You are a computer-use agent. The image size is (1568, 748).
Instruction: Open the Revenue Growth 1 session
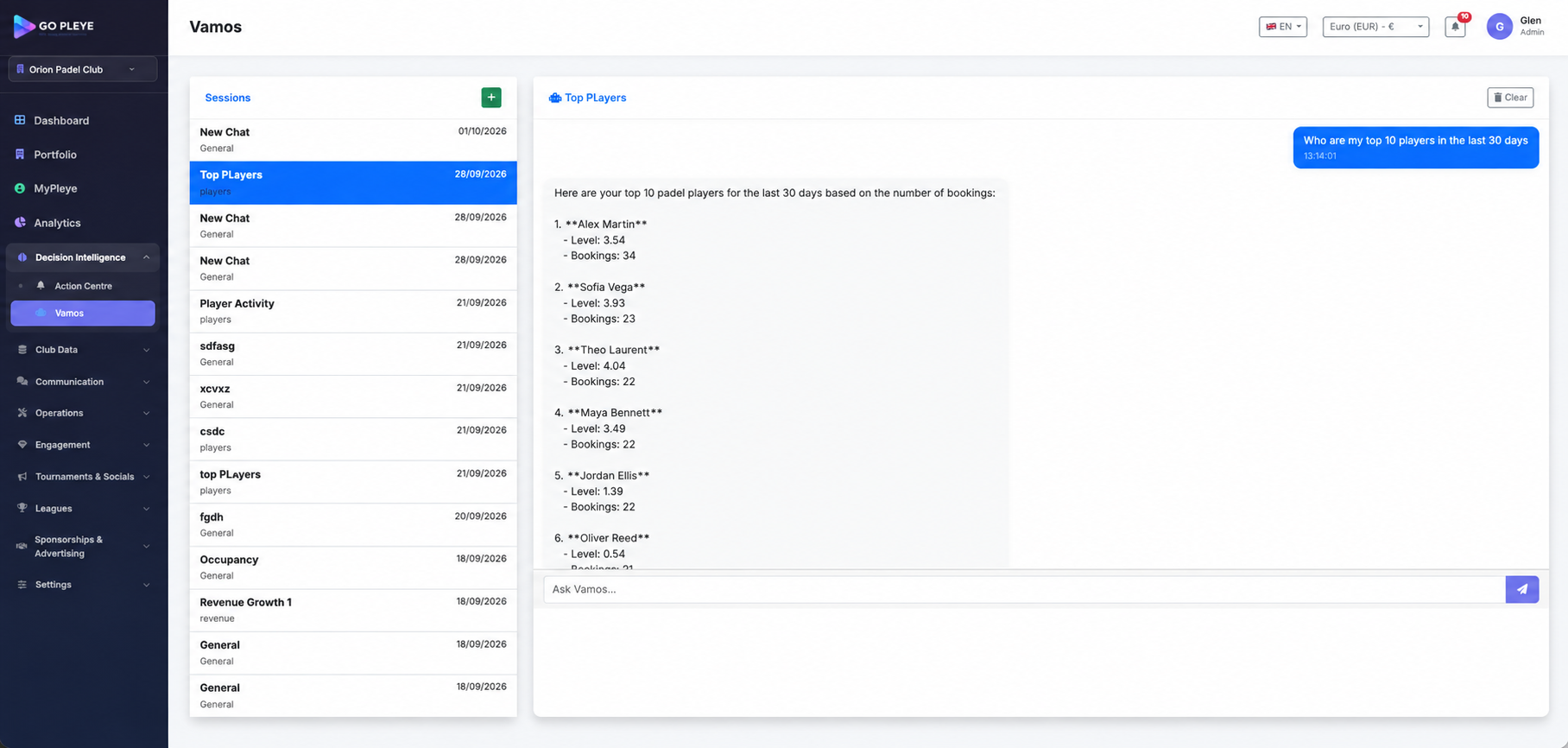pos(353,610)
